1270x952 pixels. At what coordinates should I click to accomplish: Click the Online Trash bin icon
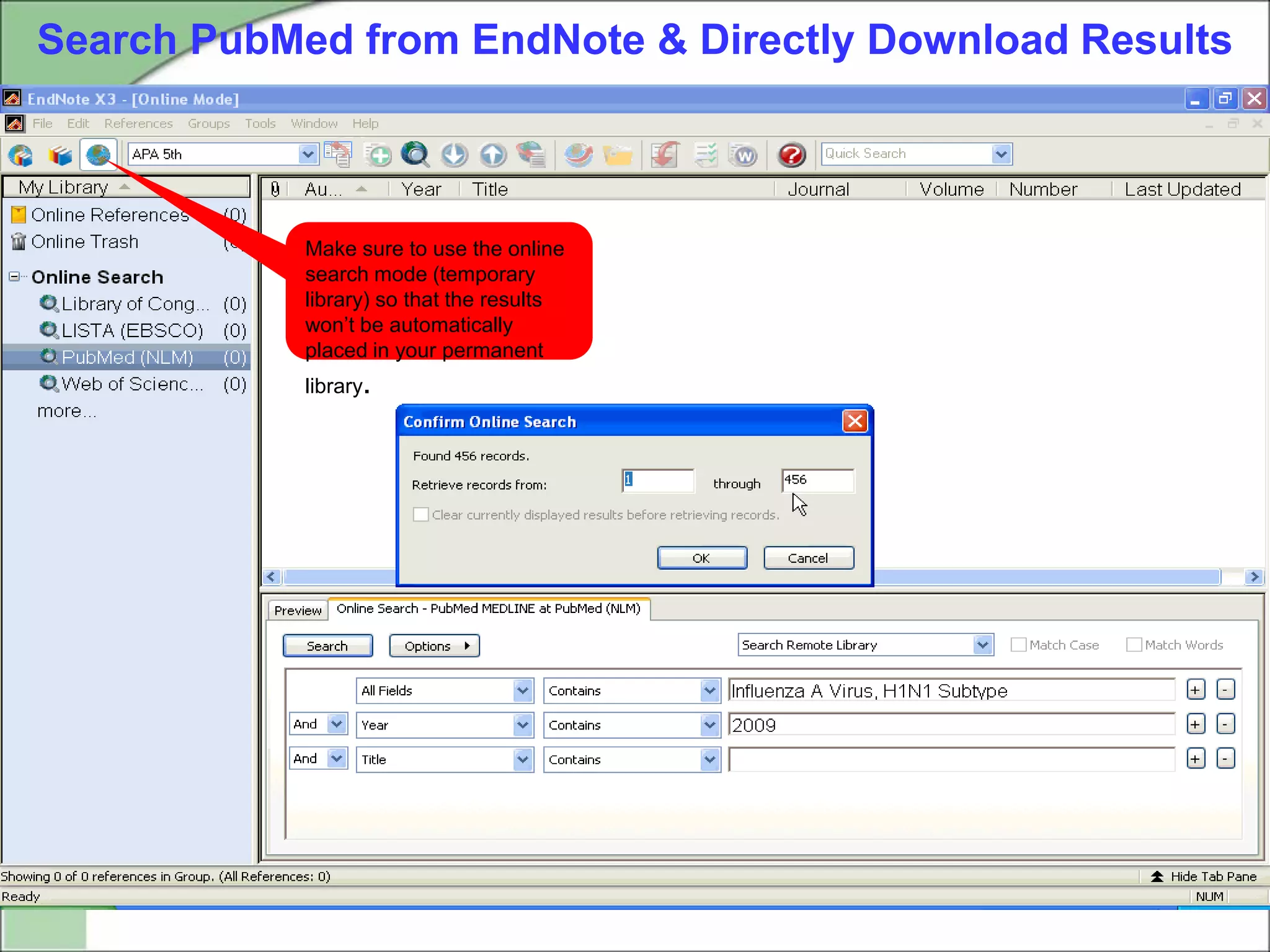(19, 241)
